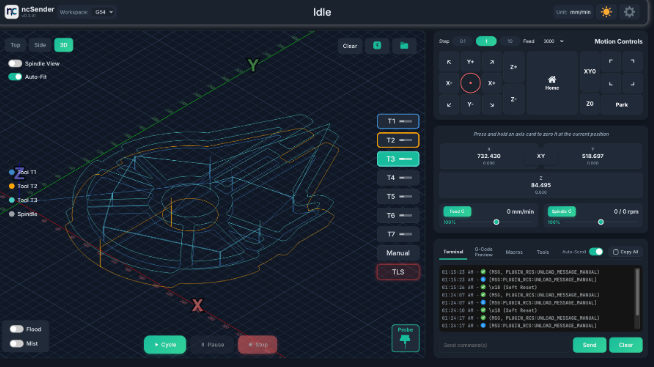654x367 pixels.
Task: Click the Manual tool change button
Action: [x=398, y=253]
